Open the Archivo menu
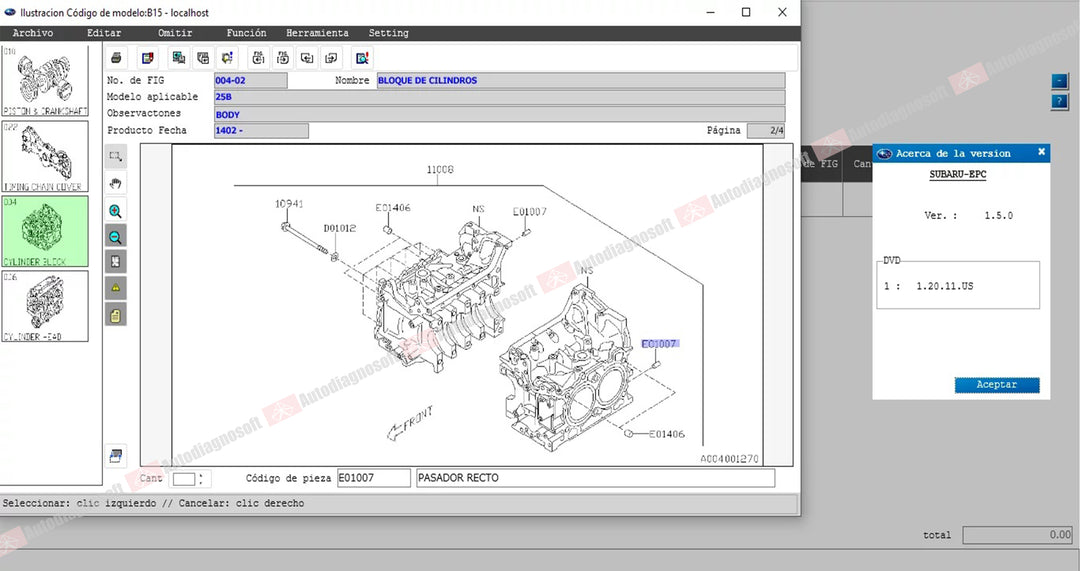Viewport: 1080px width, 571px height. pyautogui.click(x=32, y=33)
